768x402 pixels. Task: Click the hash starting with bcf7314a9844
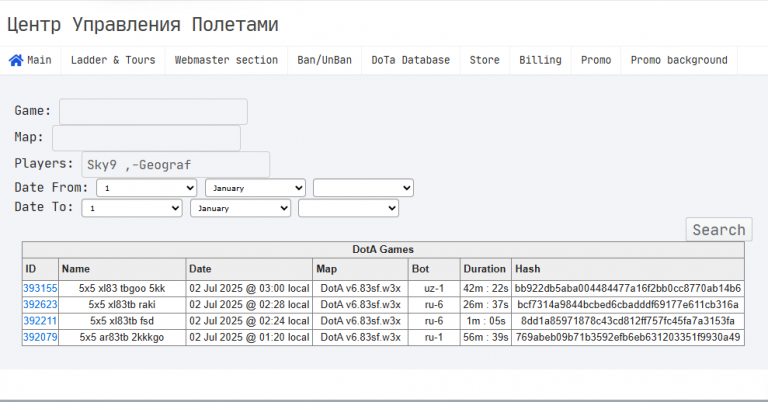click(x=628, y=305)
